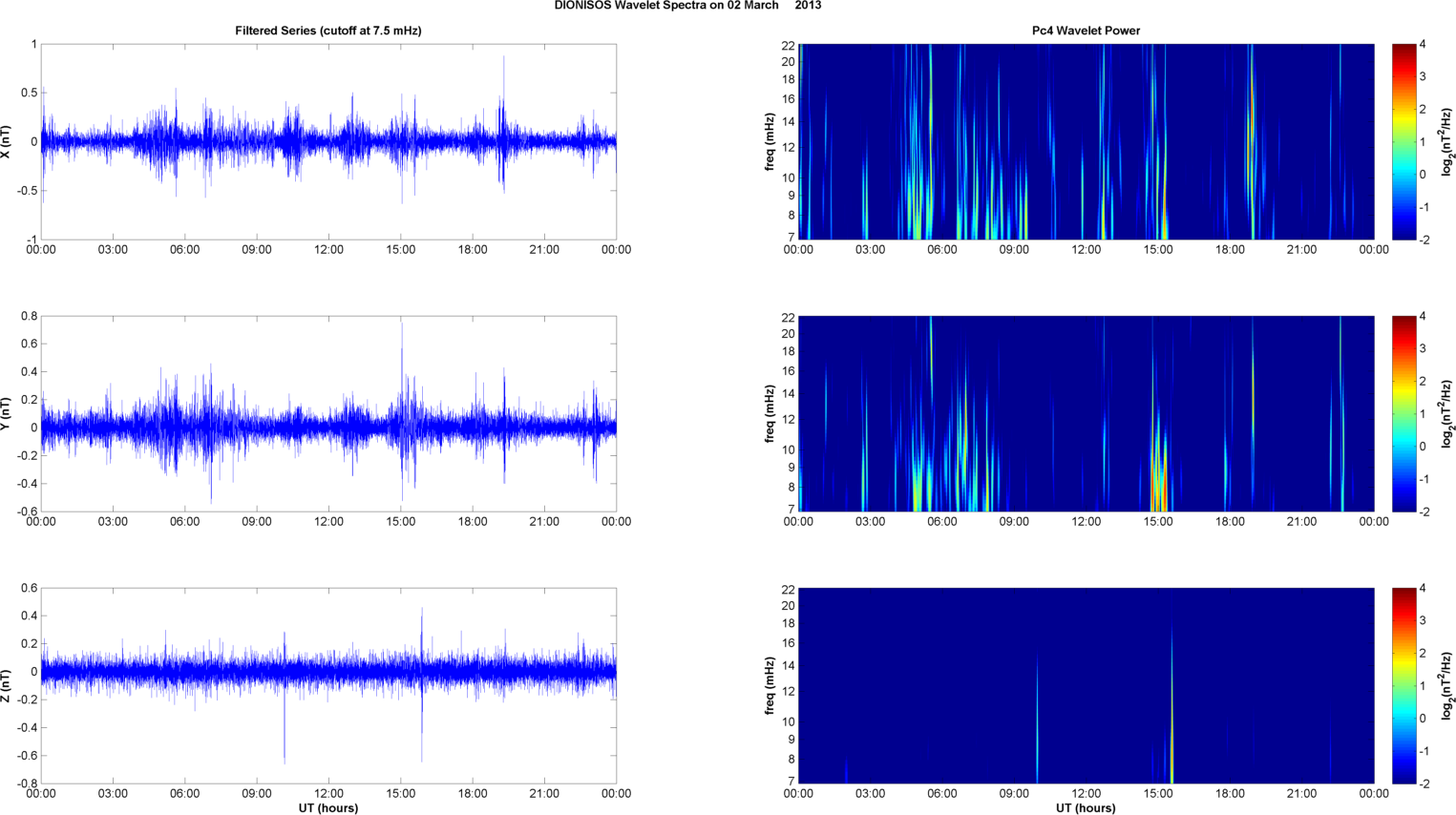Click the '0' tick on the Z spectrum colorbar
This screenshot has width=1456, height=815.
pos(1424,719)
